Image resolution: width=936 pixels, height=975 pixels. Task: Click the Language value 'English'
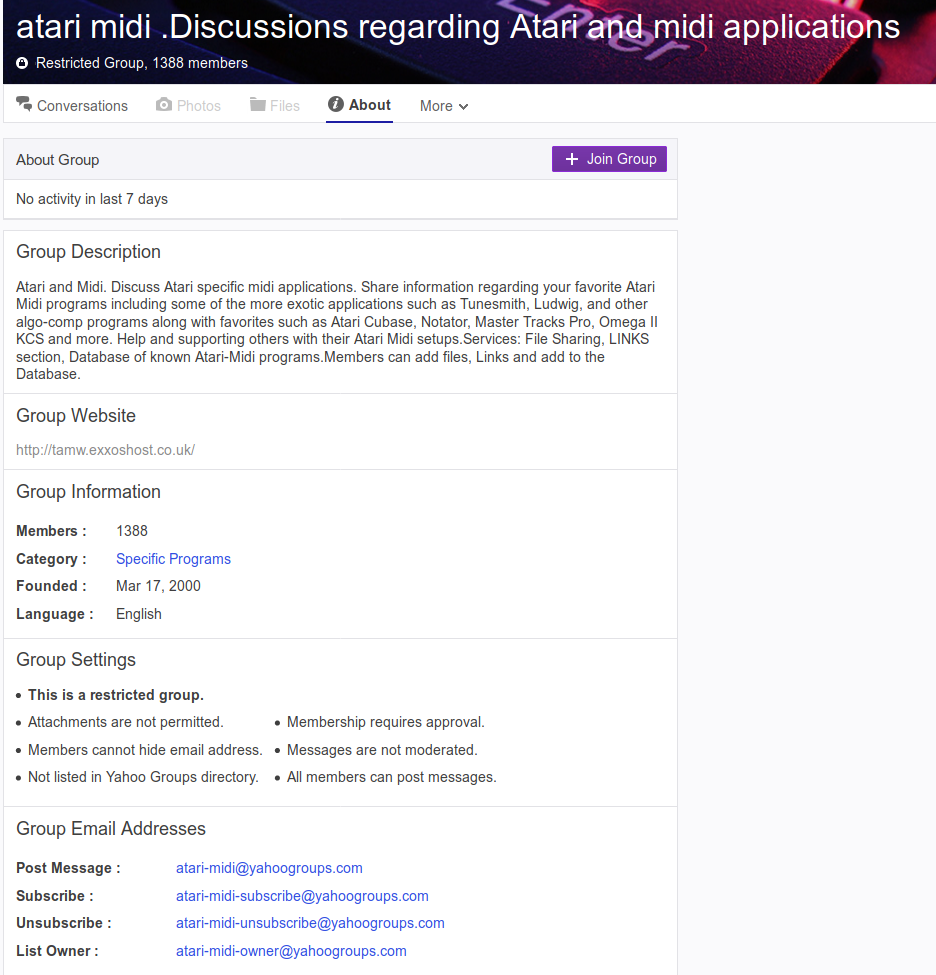(139, 614)
